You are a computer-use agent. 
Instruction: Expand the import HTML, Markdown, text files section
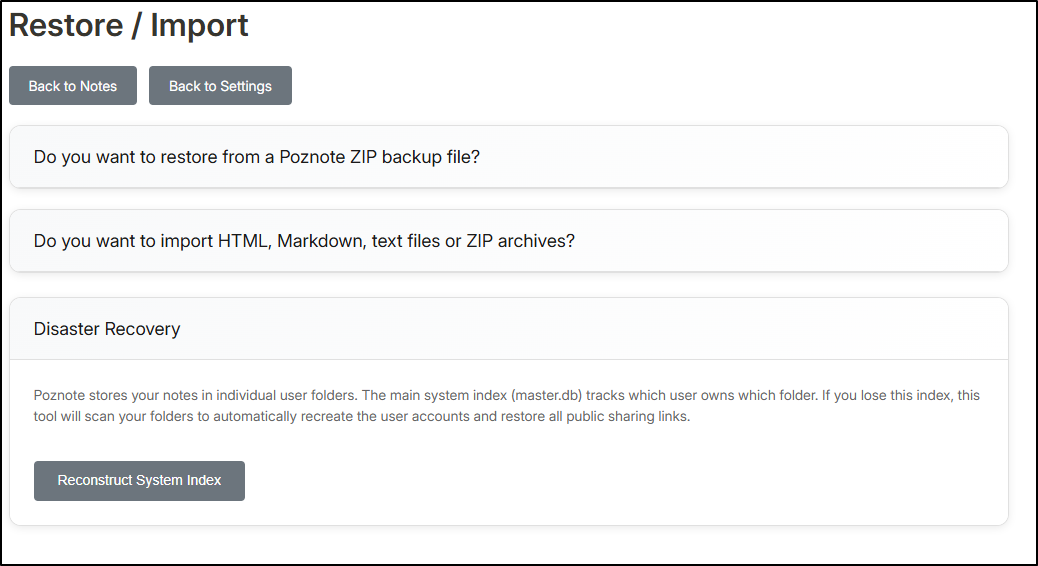[508, 241]
